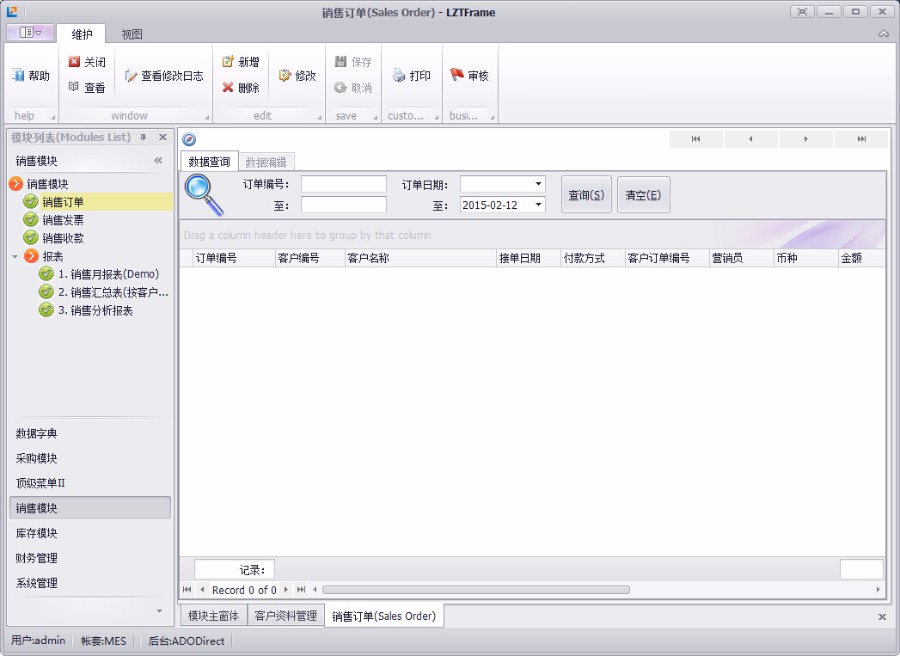Open 1. 销售月报表(Demo) report
This screenshot has height=656, width=900.
[x=108, y=274]
